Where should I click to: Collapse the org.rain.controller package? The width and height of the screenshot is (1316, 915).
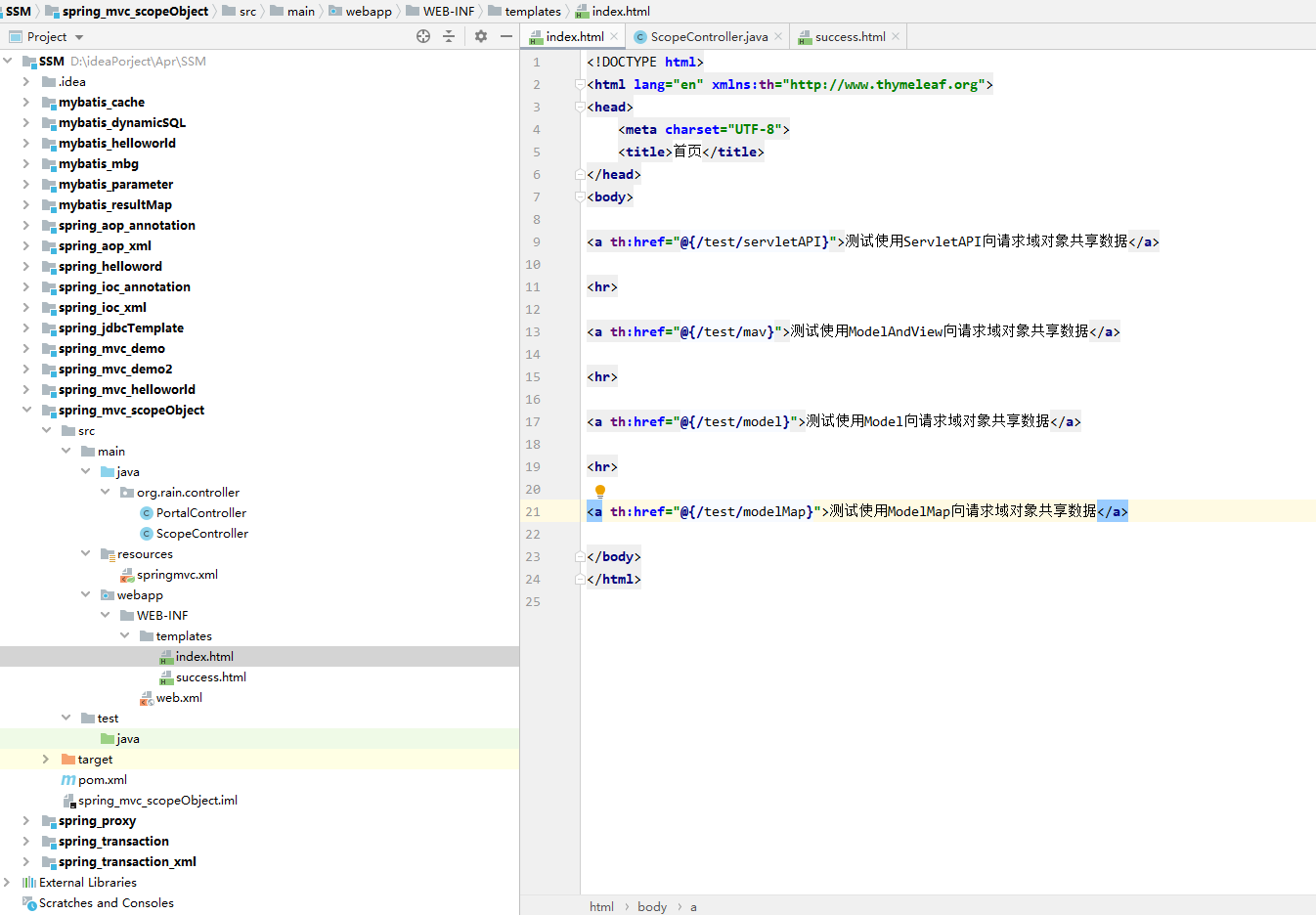105,492
